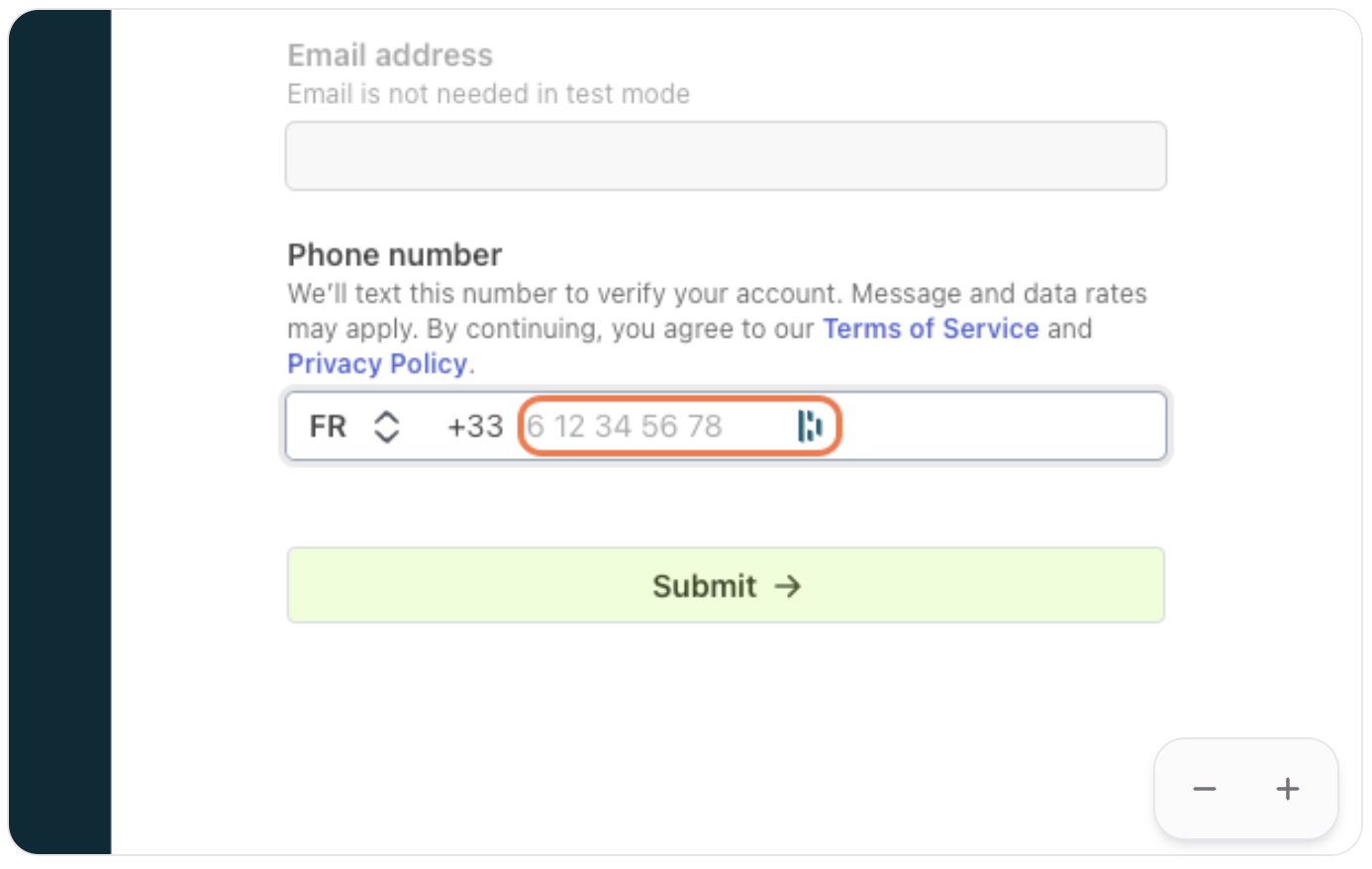
Task: Click the zoom in plus icon
Action: point(1287,789)
